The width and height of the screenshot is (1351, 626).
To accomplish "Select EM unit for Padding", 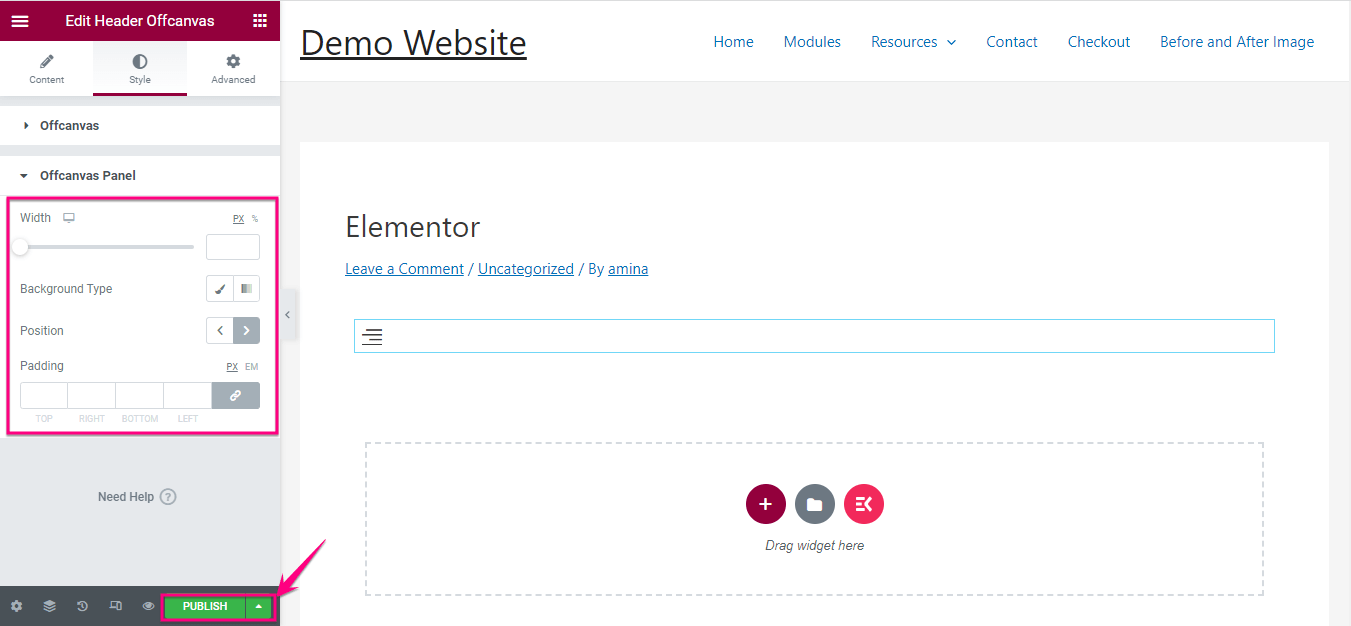I will point(252,367).
